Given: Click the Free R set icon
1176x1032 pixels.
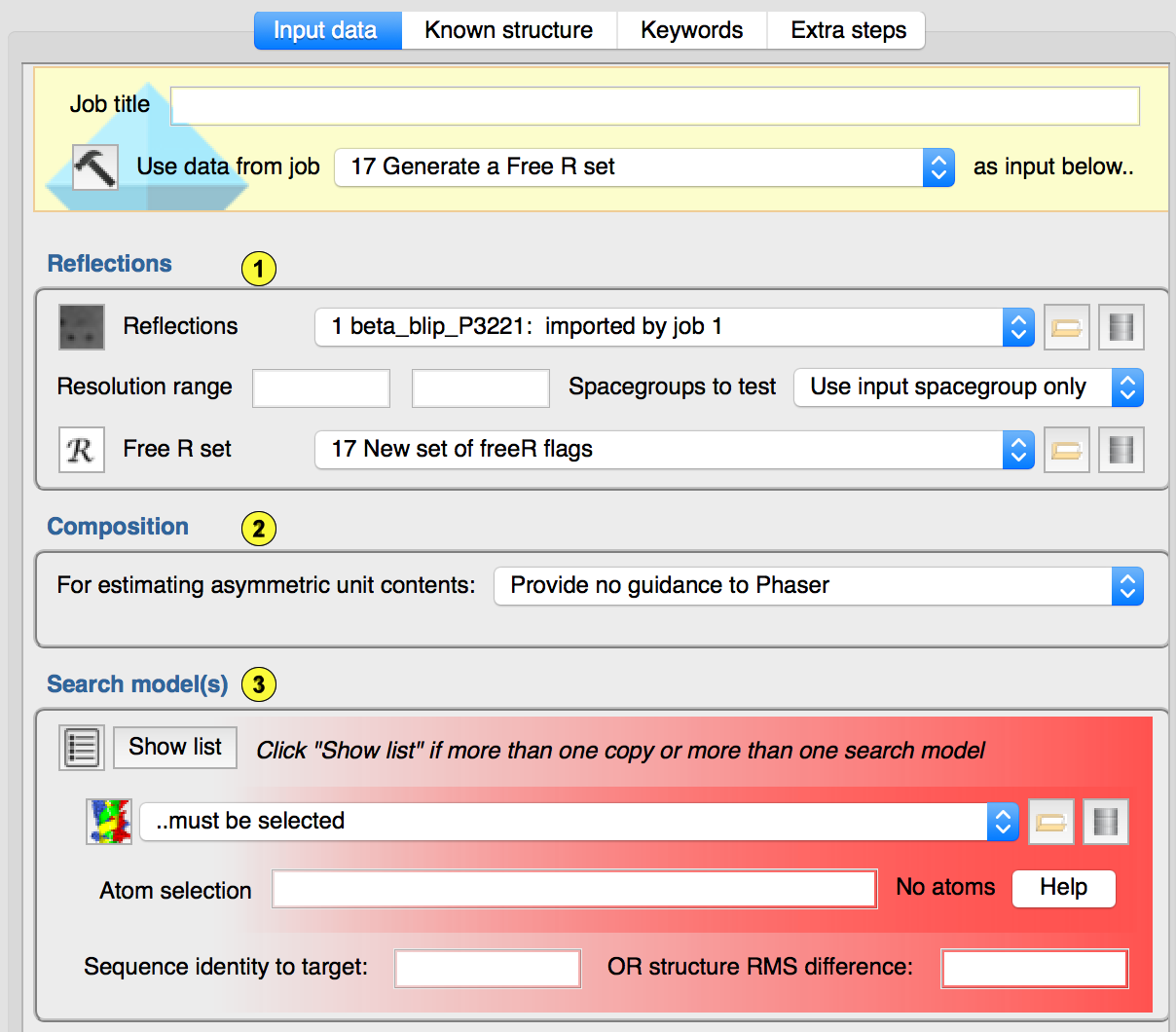Looking at the screenshot, I should click(x=82, y=450).
